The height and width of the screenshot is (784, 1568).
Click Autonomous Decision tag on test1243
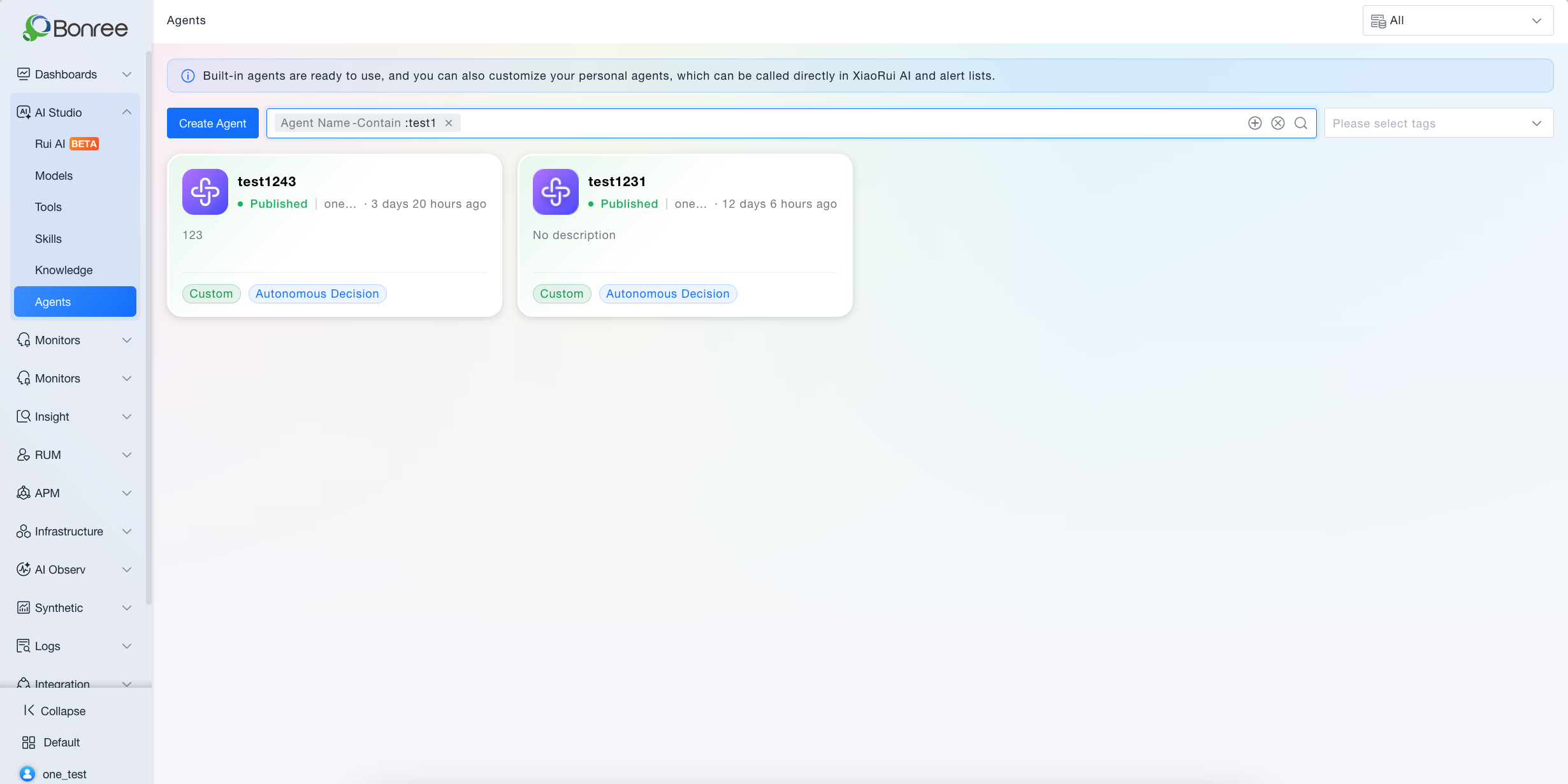317,294
